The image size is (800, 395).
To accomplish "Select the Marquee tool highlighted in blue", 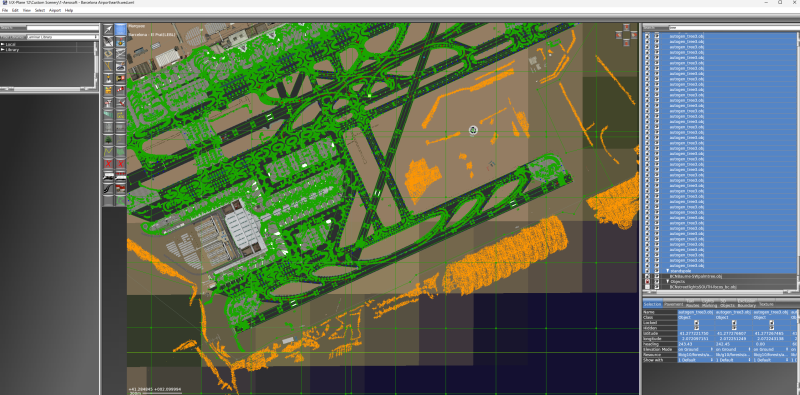I will click(x=121, y=30).
